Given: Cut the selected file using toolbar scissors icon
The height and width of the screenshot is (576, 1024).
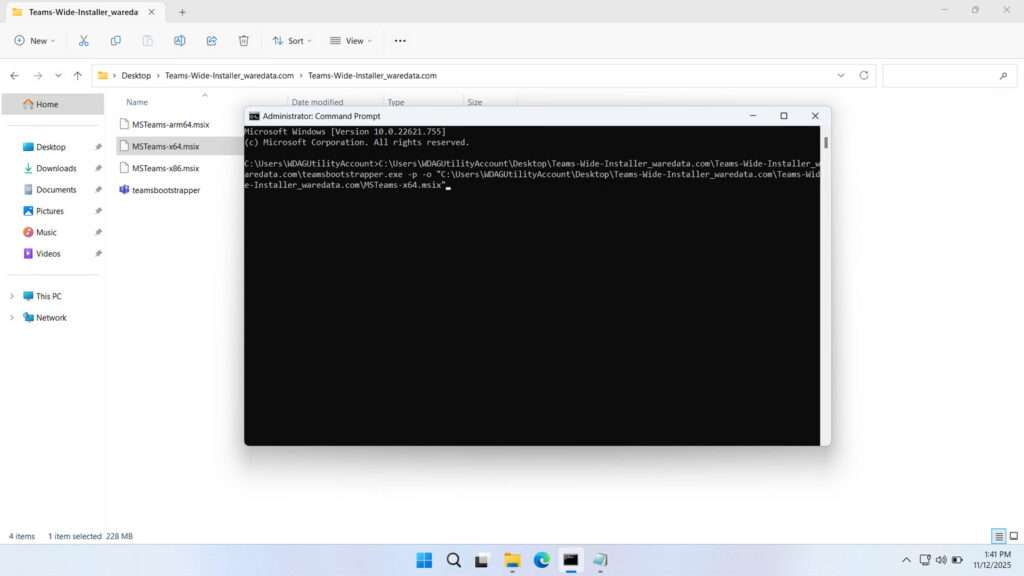Looking at the screenshot, I should pos(84,40).
